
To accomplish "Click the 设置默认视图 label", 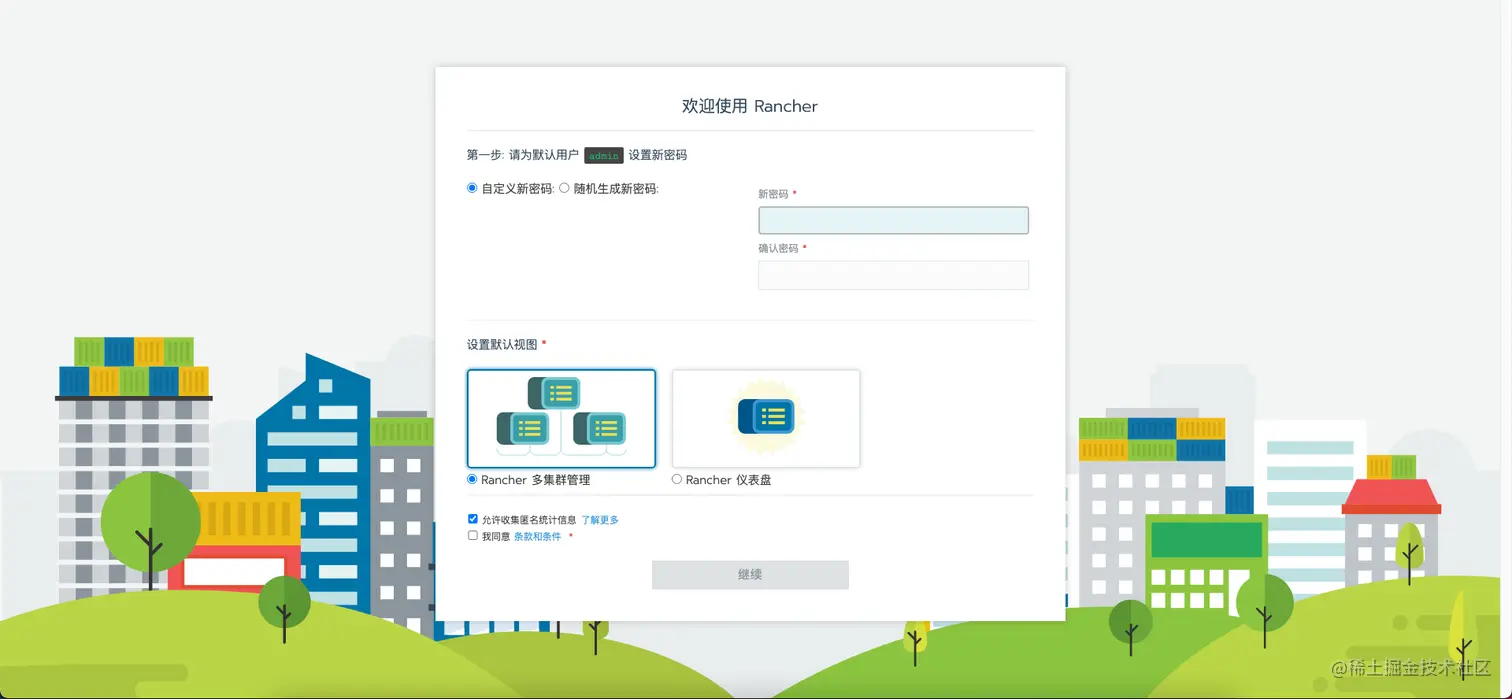I will click(x=502, y=345).
